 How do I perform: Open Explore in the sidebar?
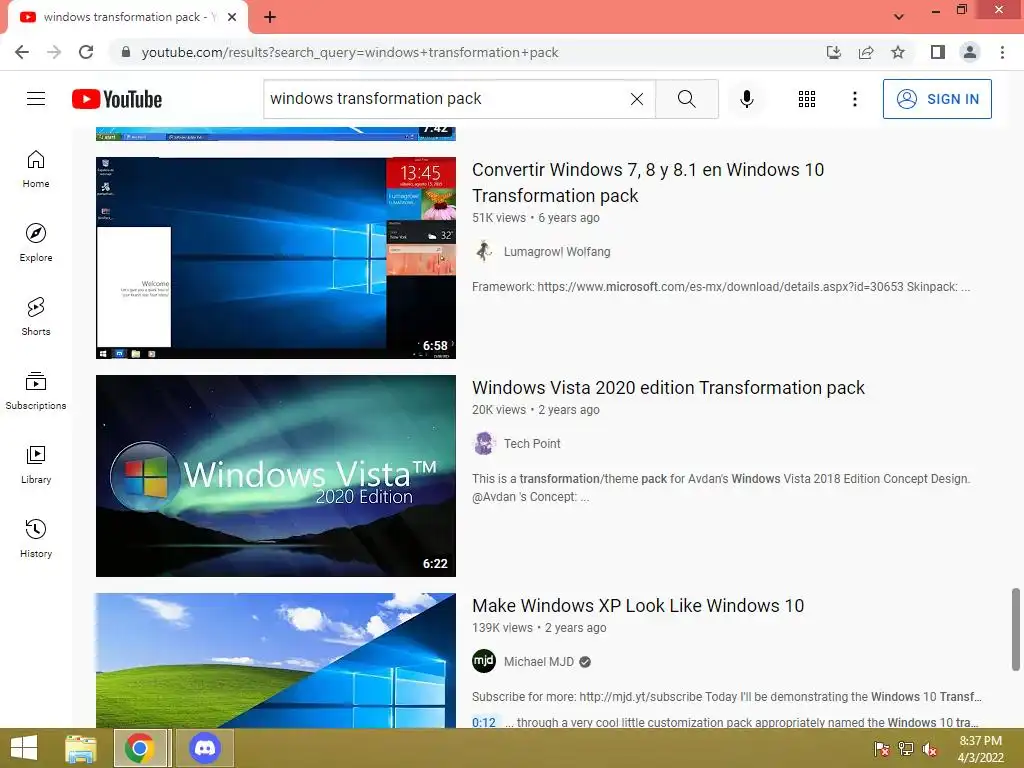tap(36, 243)
